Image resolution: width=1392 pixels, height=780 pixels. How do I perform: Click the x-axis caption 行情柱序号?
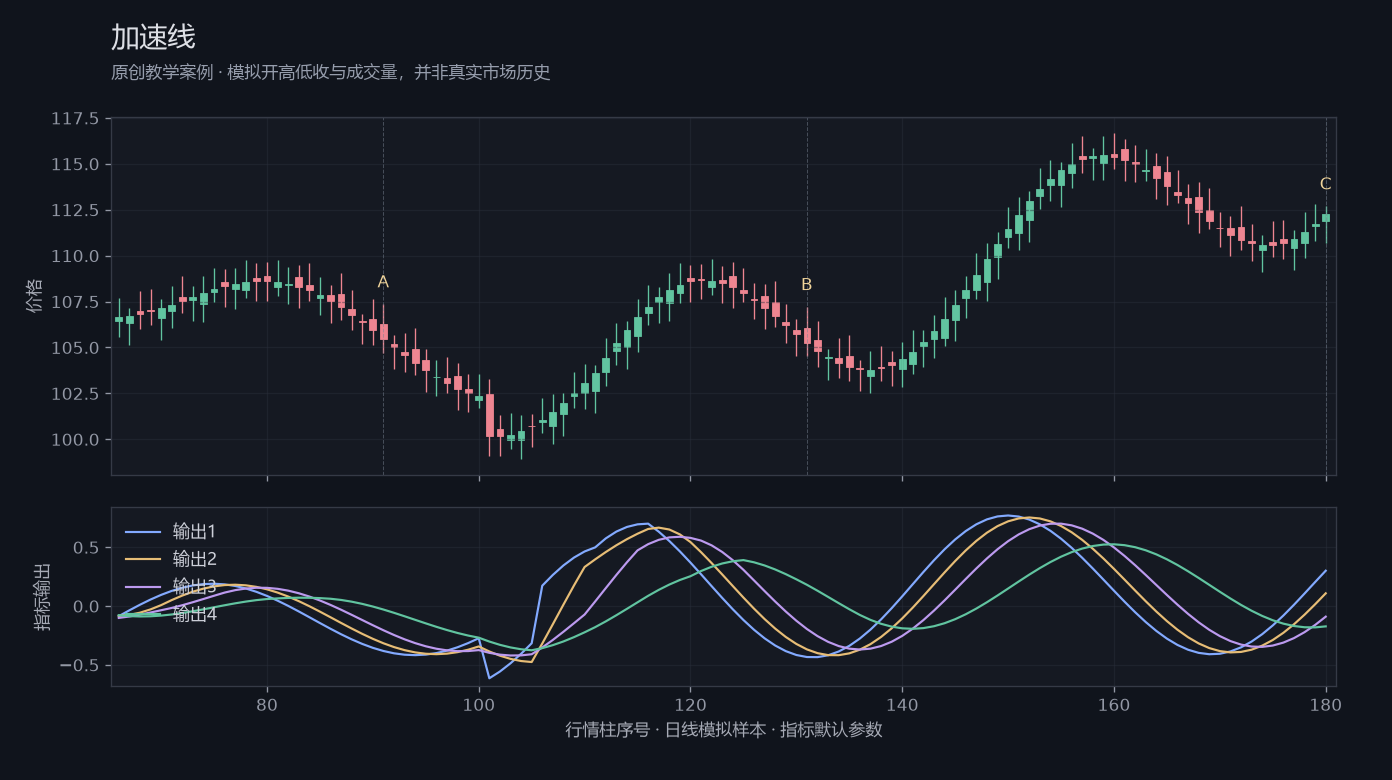724,729
